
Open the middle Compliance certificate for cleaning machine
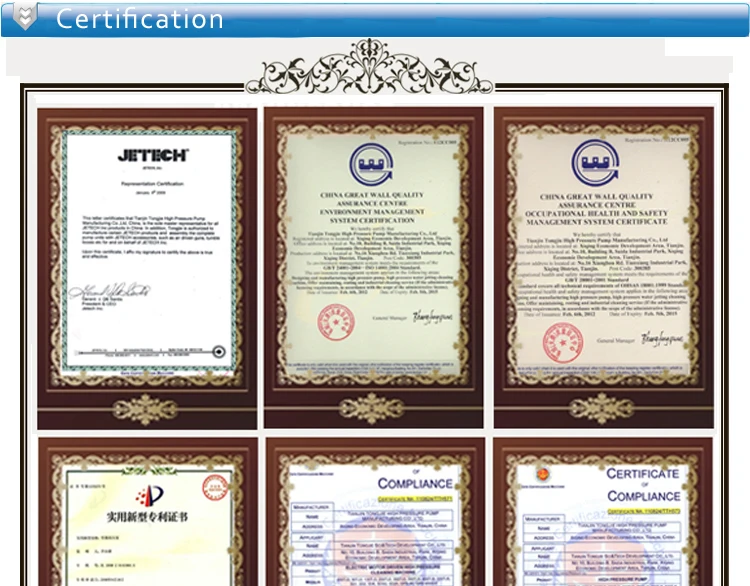375,511
